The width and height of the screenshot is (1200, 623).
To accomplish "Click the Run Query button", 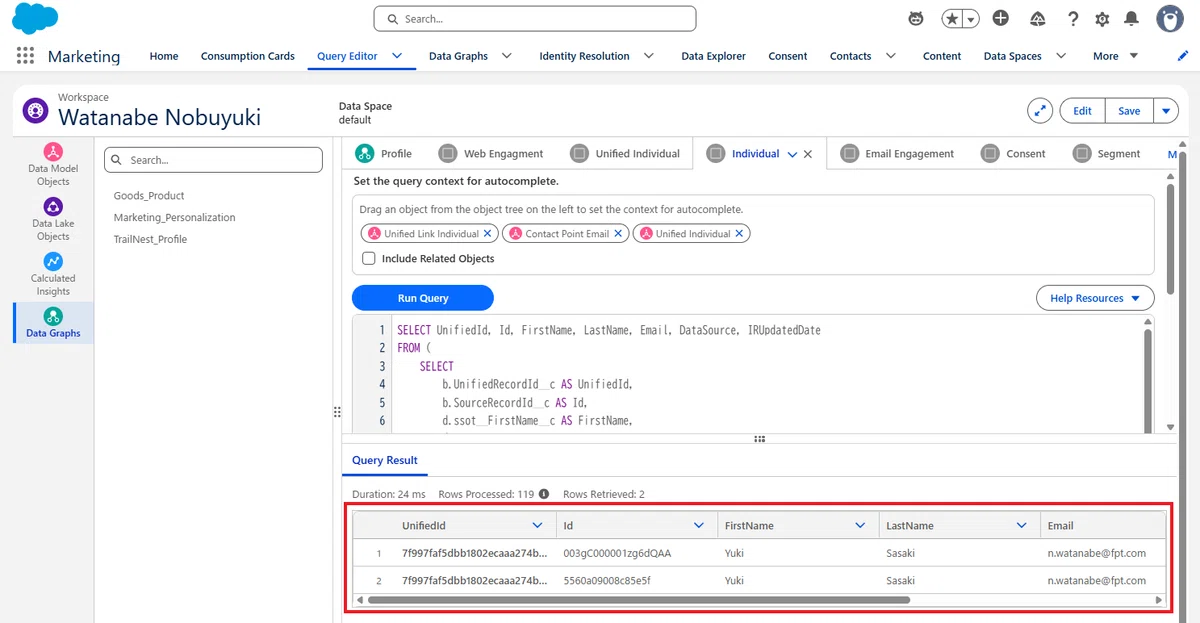I will 422,298.
